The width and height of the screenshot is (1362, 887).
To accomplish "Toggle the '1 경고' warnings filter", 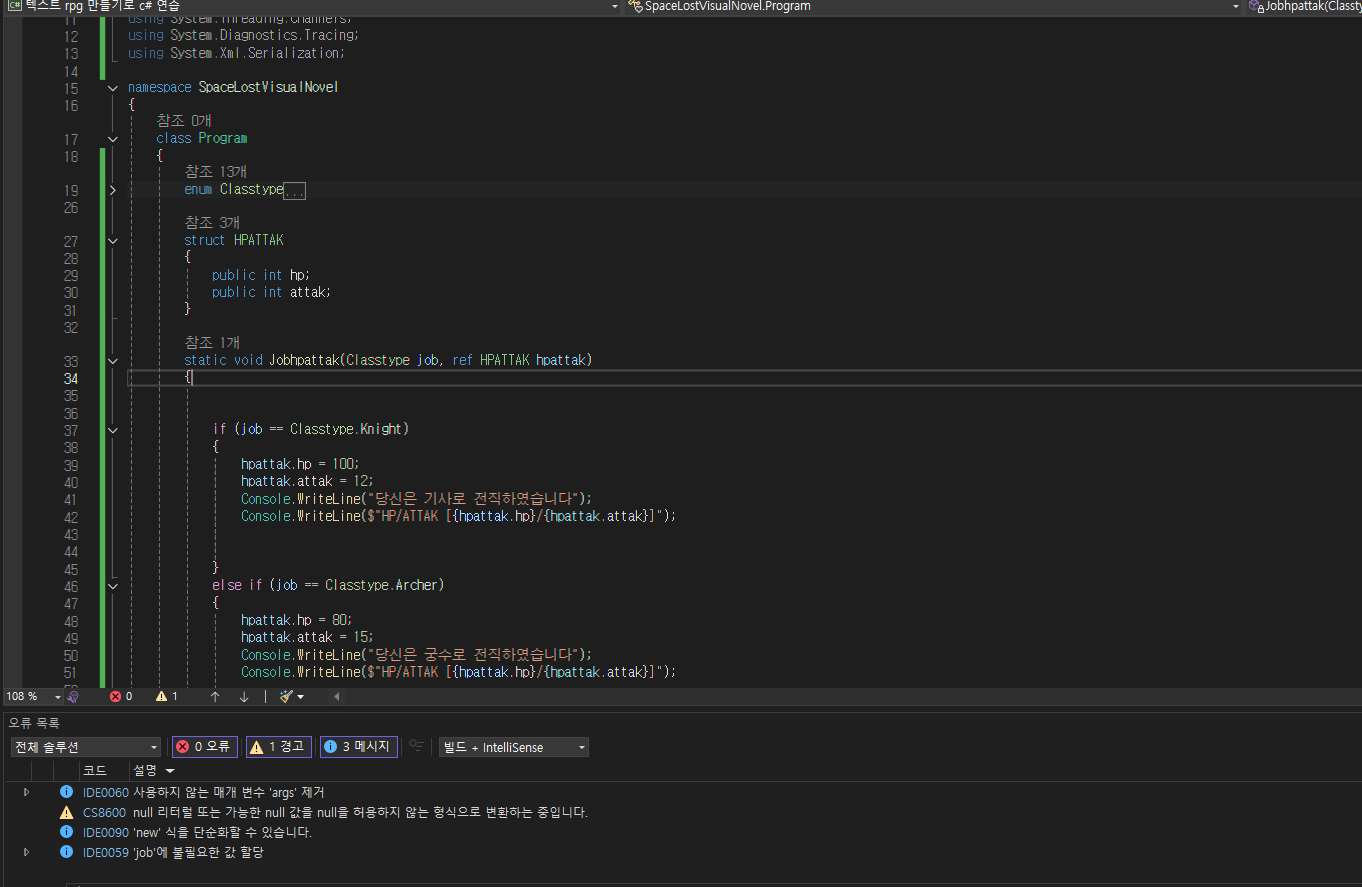I will 279,747.
